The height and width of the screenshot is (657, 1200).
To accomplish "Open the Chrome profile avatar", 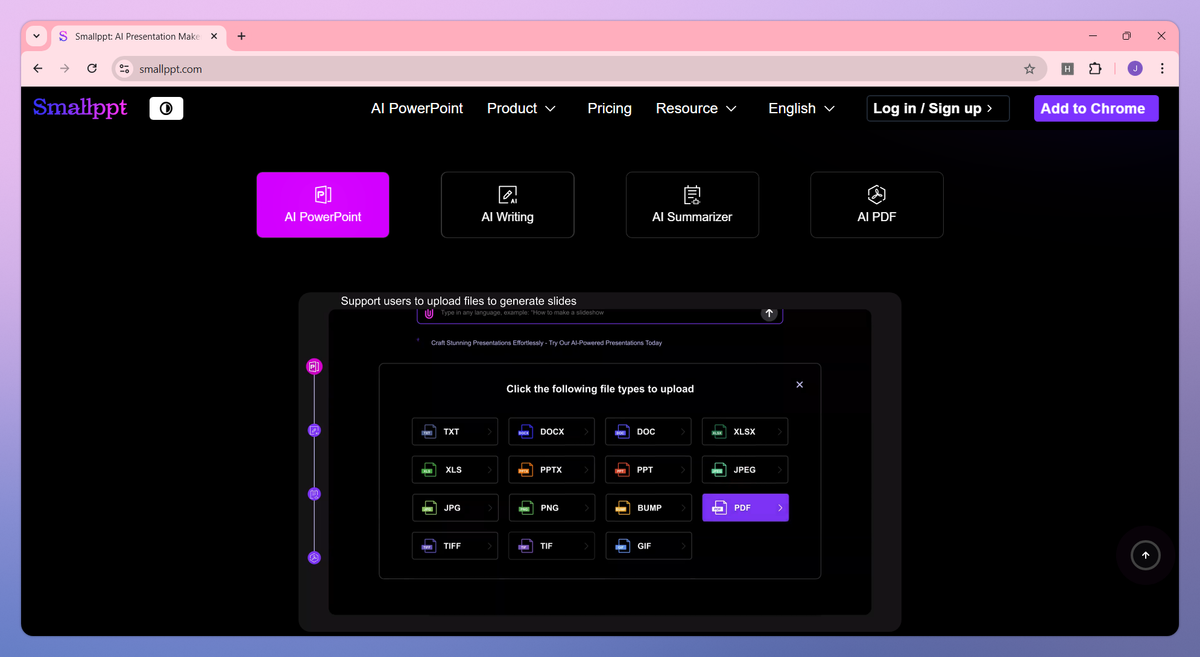I will pyautogui.click(x=1135, y=69).
